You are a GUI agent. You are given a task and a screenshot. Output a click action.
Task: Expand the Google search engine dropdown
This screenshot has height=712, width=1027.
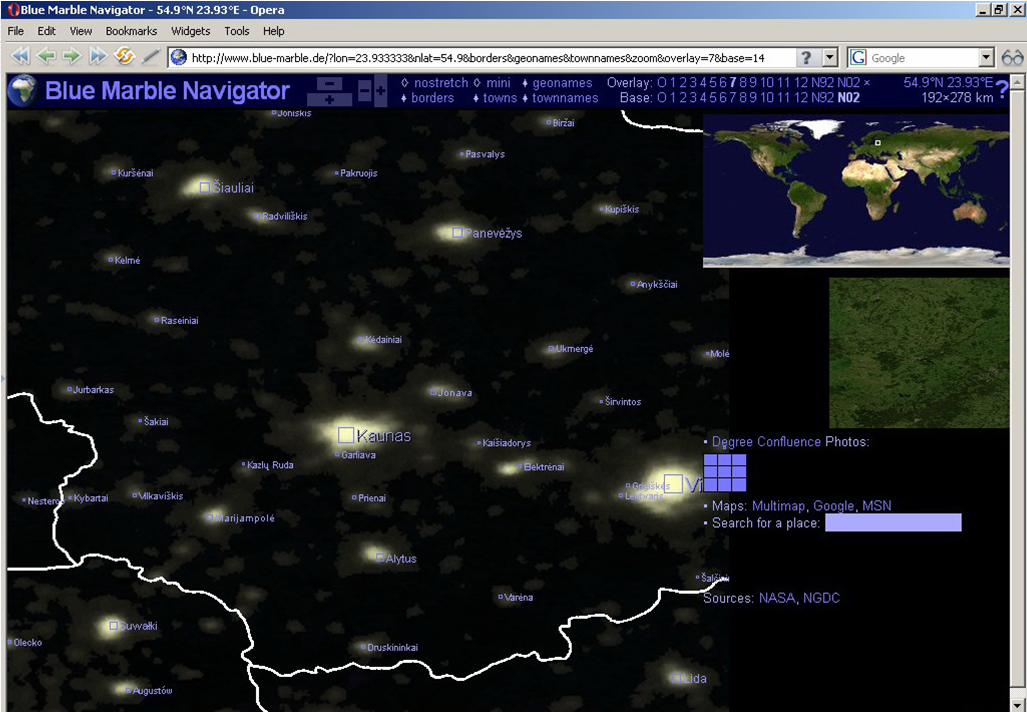[986, 58]
